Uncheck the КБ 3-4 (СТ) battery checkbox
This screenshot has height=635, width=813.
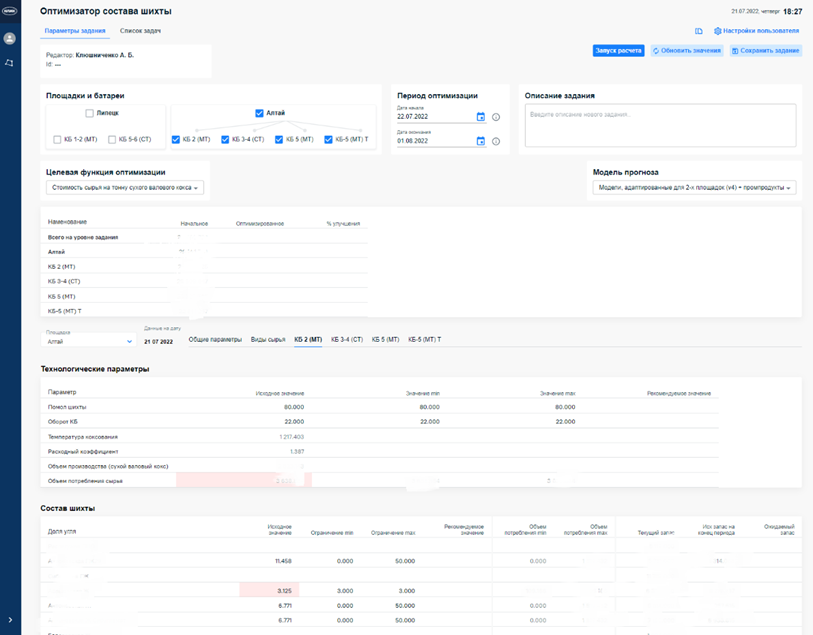tap(225, 139)
